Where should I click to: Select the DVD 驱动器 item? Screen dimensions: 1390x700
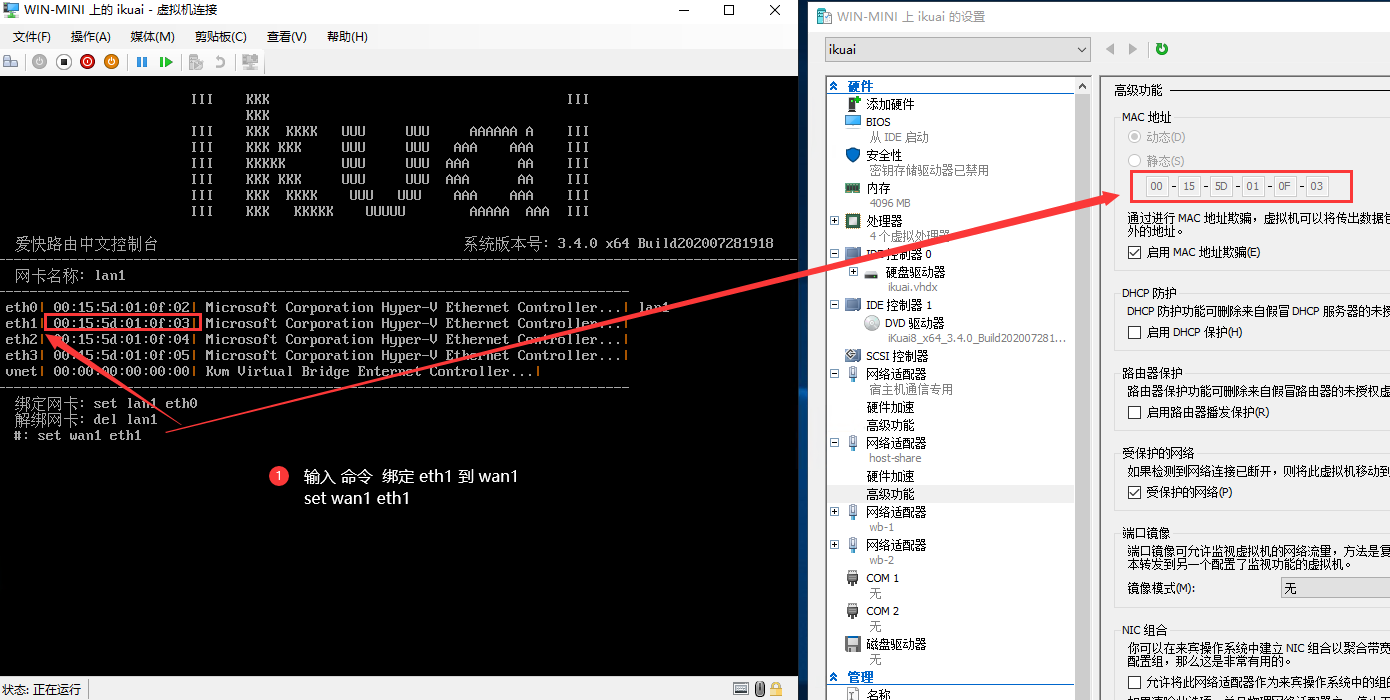click(x=915, y=323)
